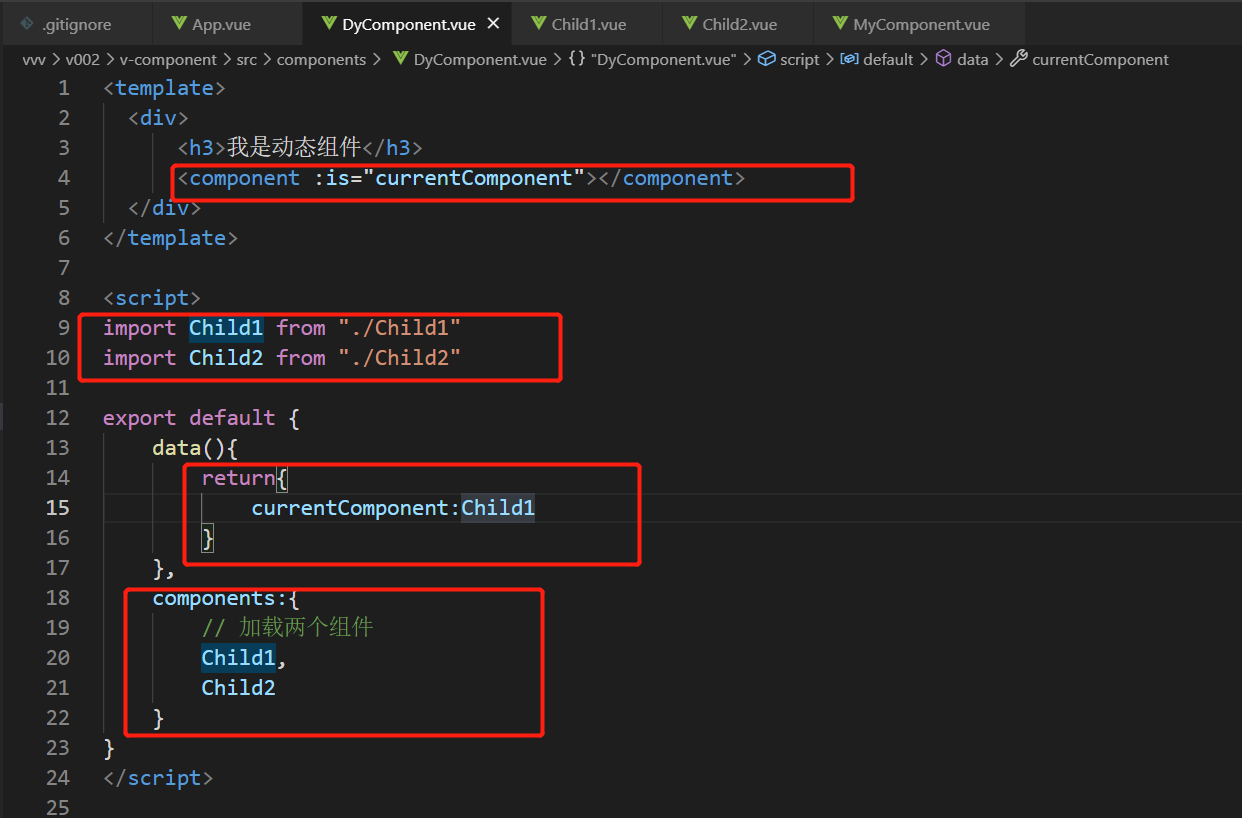Click Child2 in the line 10 import

tap(226, 358)
